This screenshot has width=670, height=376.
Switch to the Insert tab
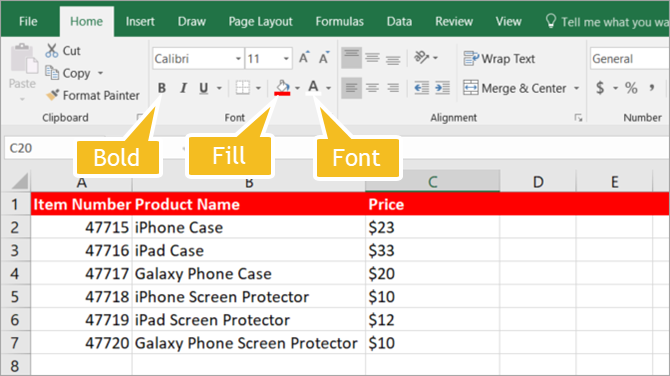[140, 21]
